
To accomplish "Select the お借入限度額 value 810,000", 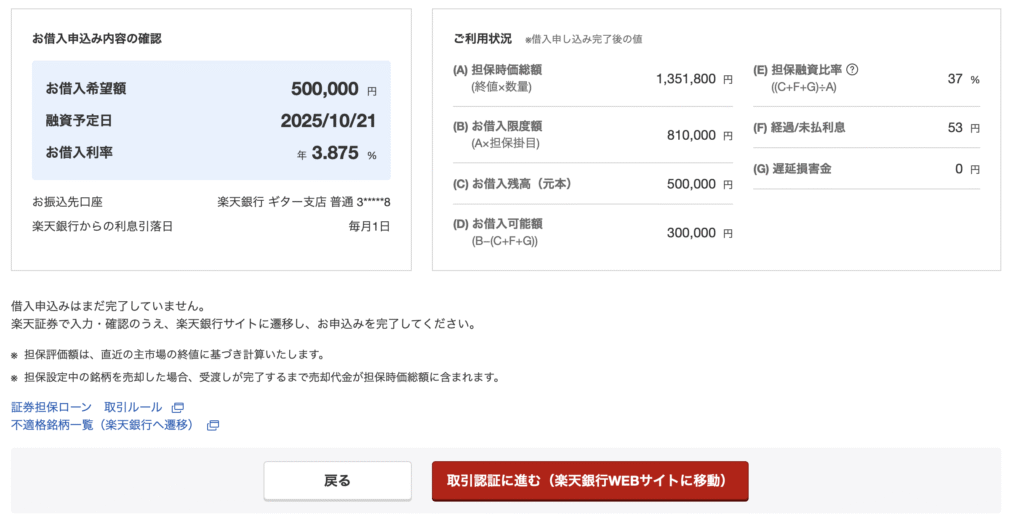I will click(x=691, y=135).
